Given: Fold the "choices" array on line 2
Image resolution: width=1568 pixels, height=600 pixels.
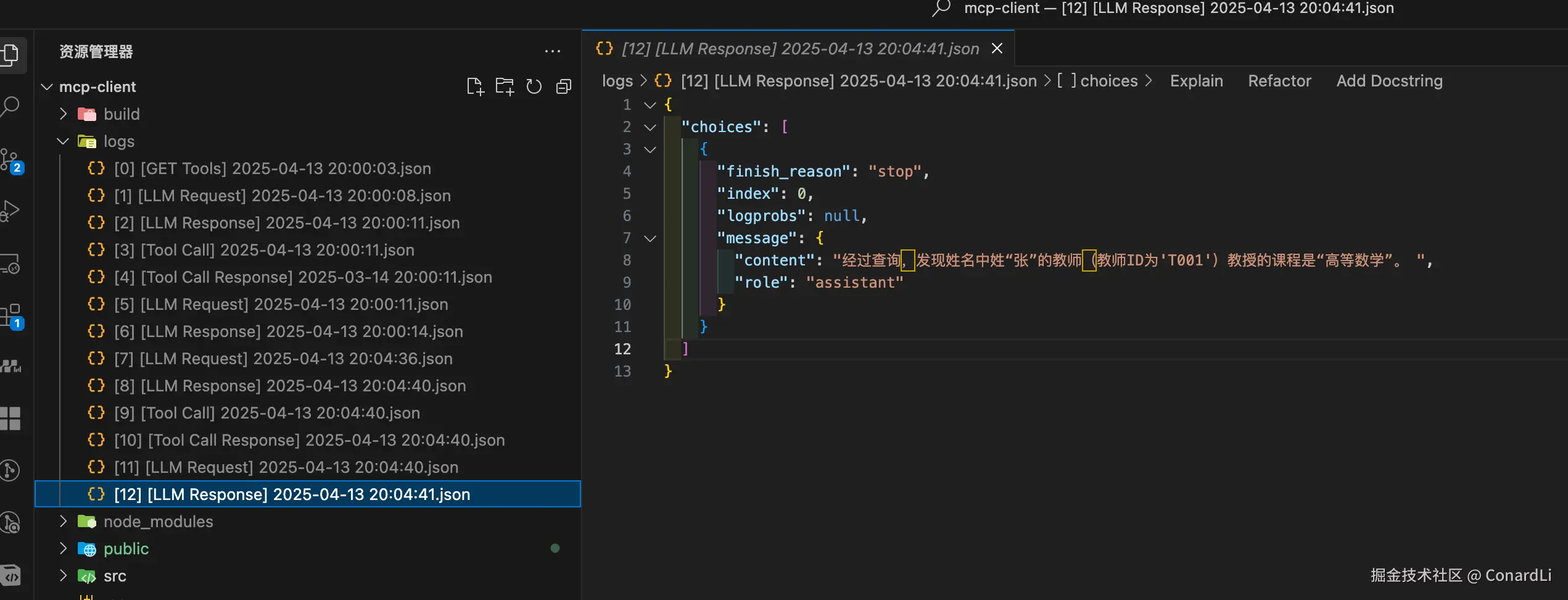Looking at the screenshot, I should point(650,127).
